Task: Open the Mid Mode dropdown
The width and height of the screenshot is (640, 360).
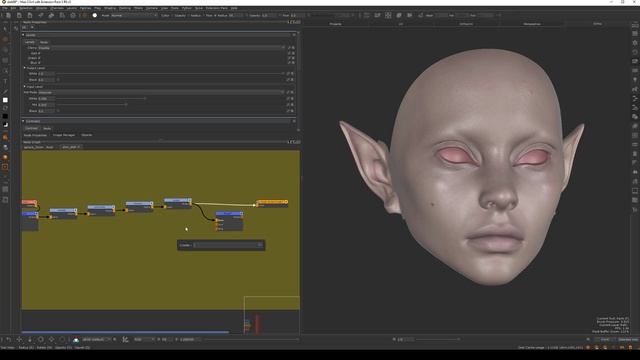Action: click(x=162, y=92)
